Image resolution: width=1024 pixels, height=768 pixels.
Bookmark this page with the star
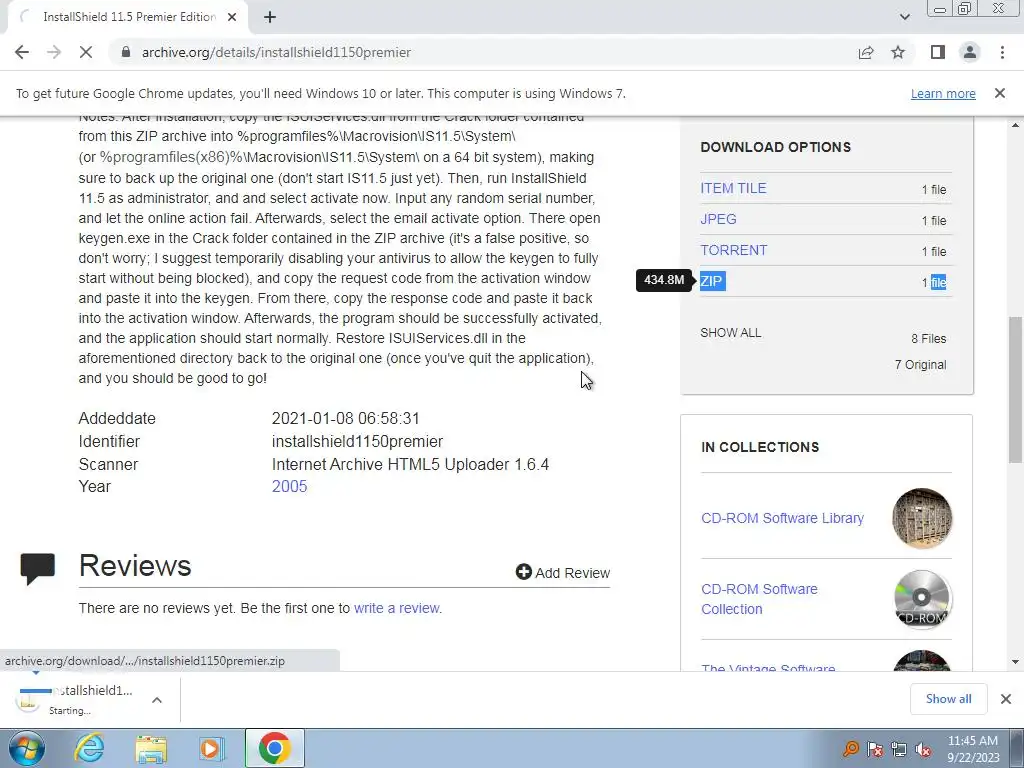[x=898, y=52]
